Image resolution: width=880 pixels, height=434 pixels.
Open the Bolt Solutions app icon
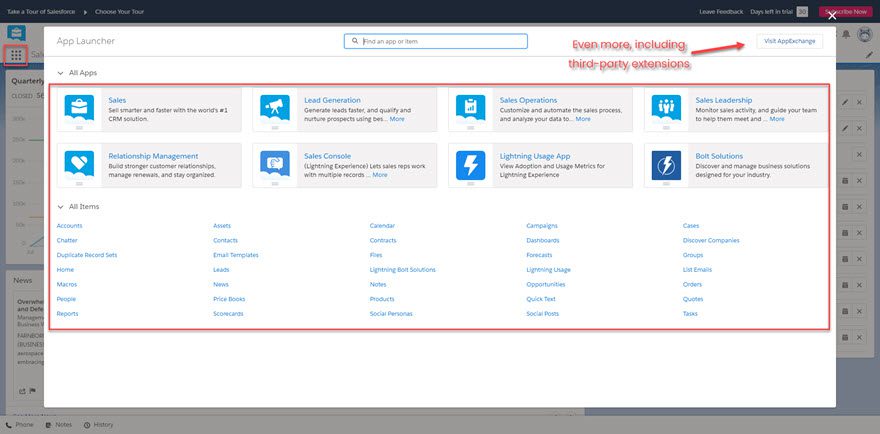coord(666,165)
